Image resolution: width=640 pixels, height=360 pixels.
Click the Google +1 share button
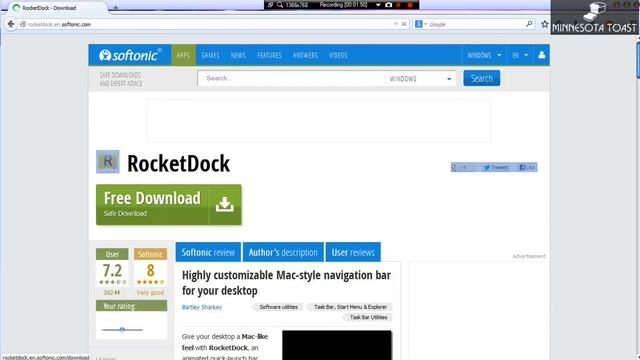click(x=461, y=167)
